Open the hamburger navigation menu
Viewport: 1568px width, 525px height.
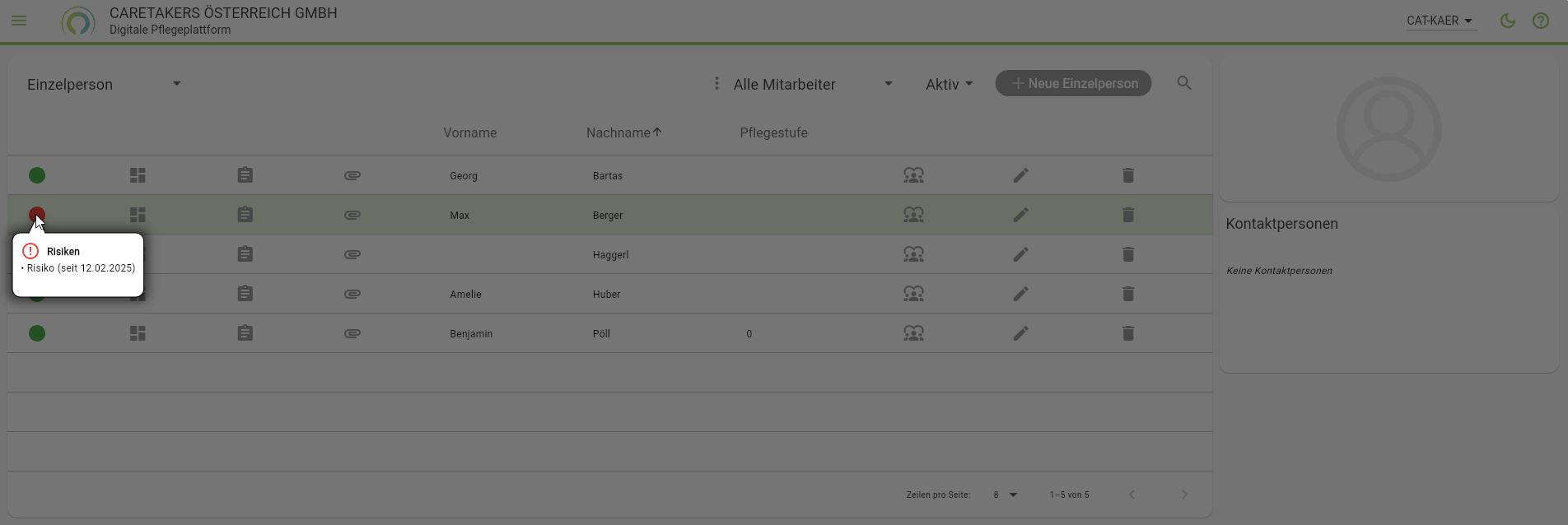(x=19, y=21)
